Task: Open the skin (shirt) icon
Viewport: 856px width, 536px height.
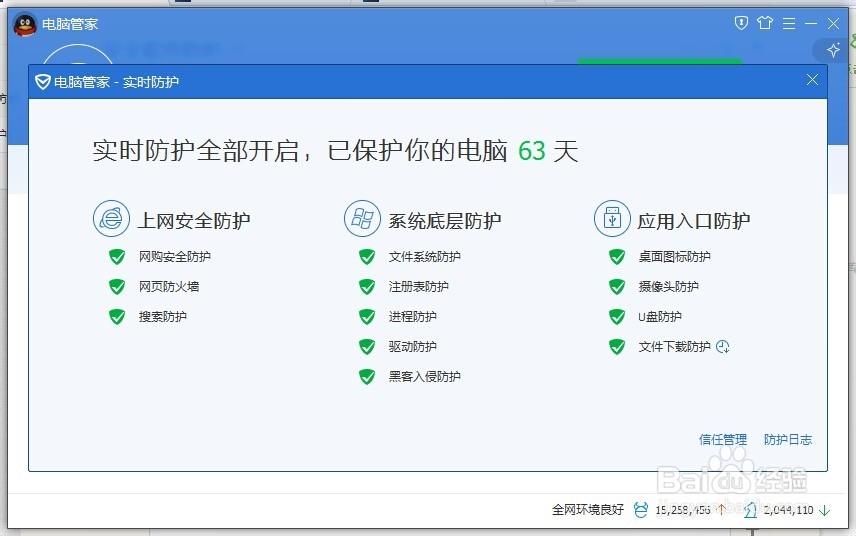Action: (765, 23)
